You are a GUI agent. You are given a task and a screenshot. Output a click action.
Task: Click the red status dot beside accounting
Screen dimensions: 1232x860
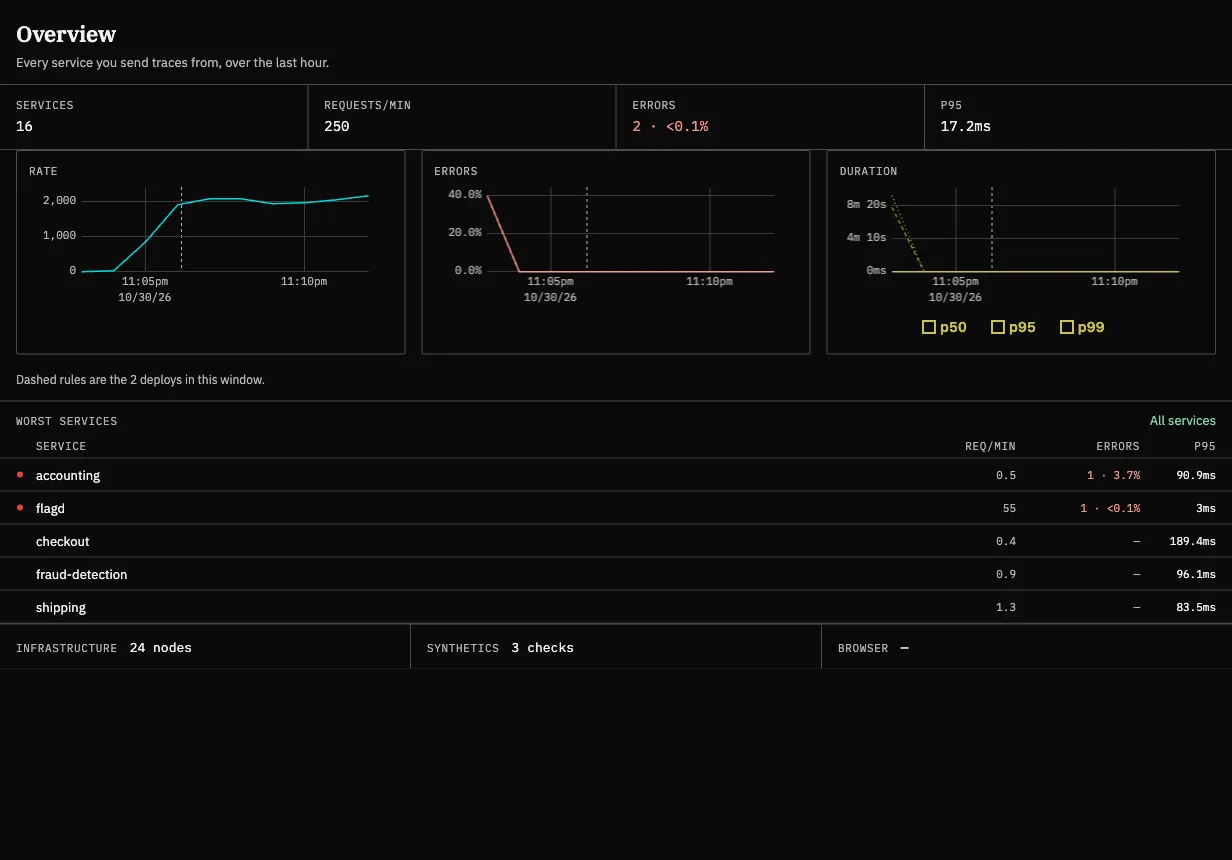click(20, 475)
